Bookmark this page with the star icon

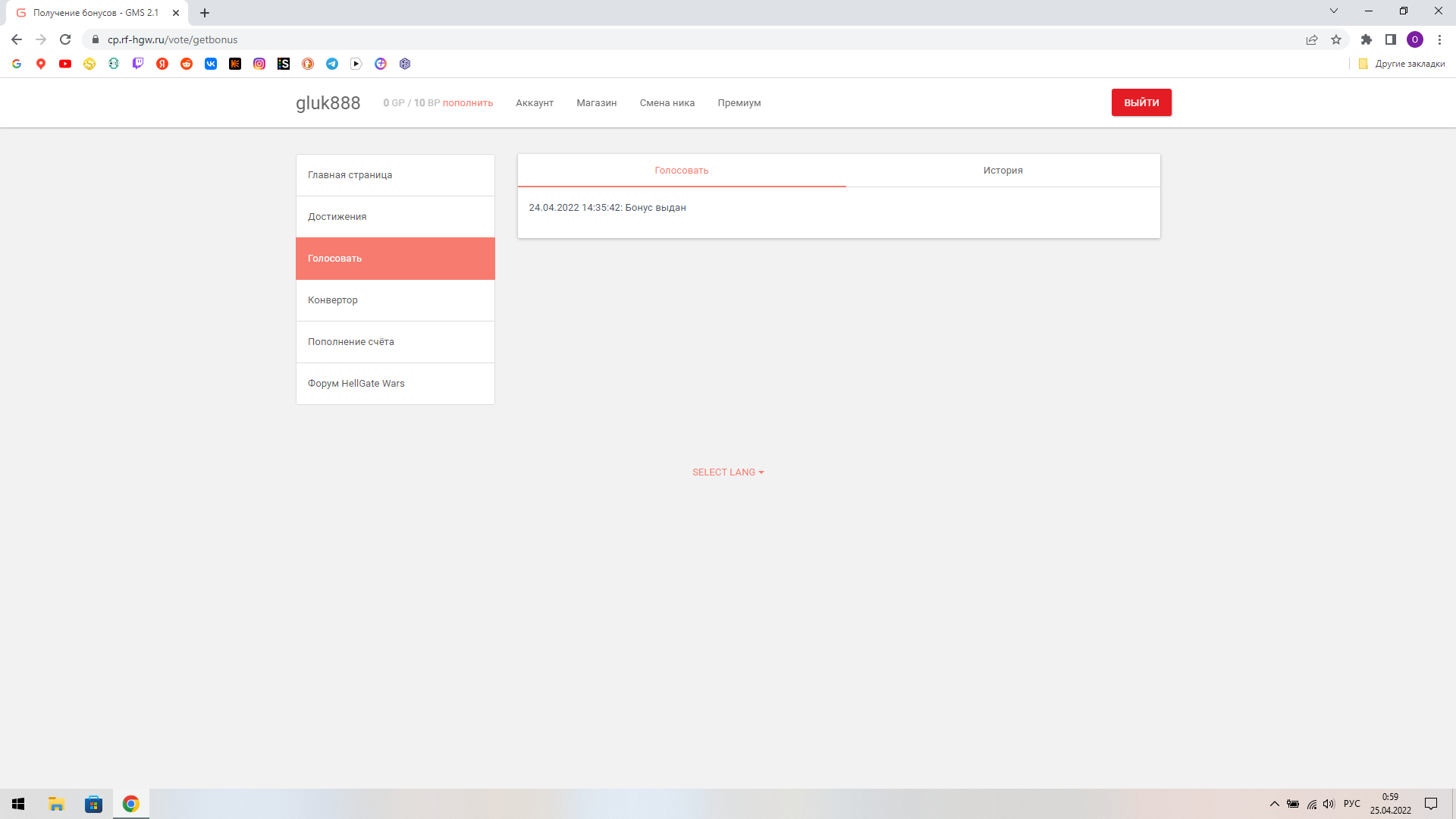pyautogui.click(x=1336, y=39)
